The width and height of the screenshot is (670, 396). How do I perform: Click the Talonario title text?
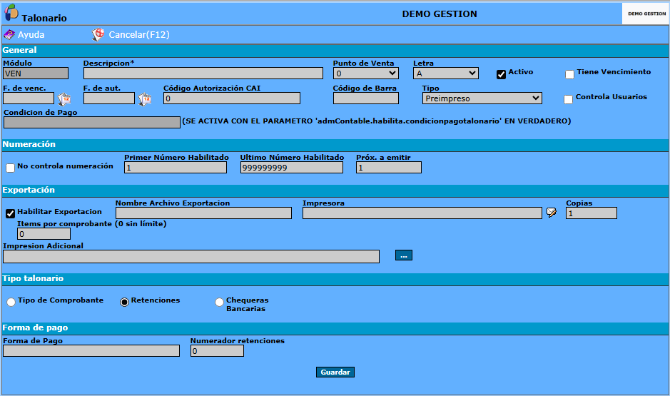(x=44, y=18)
